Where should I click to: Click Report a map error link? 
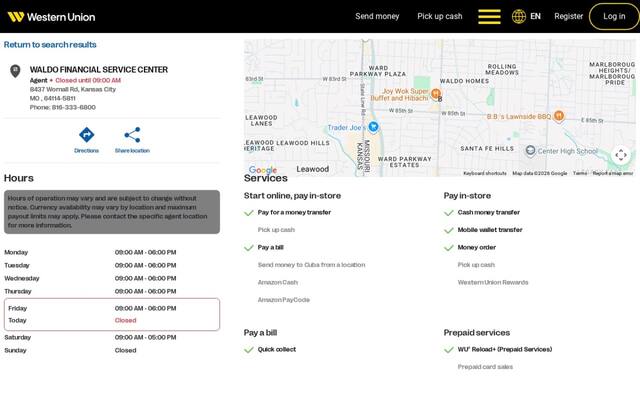point(613,173)
